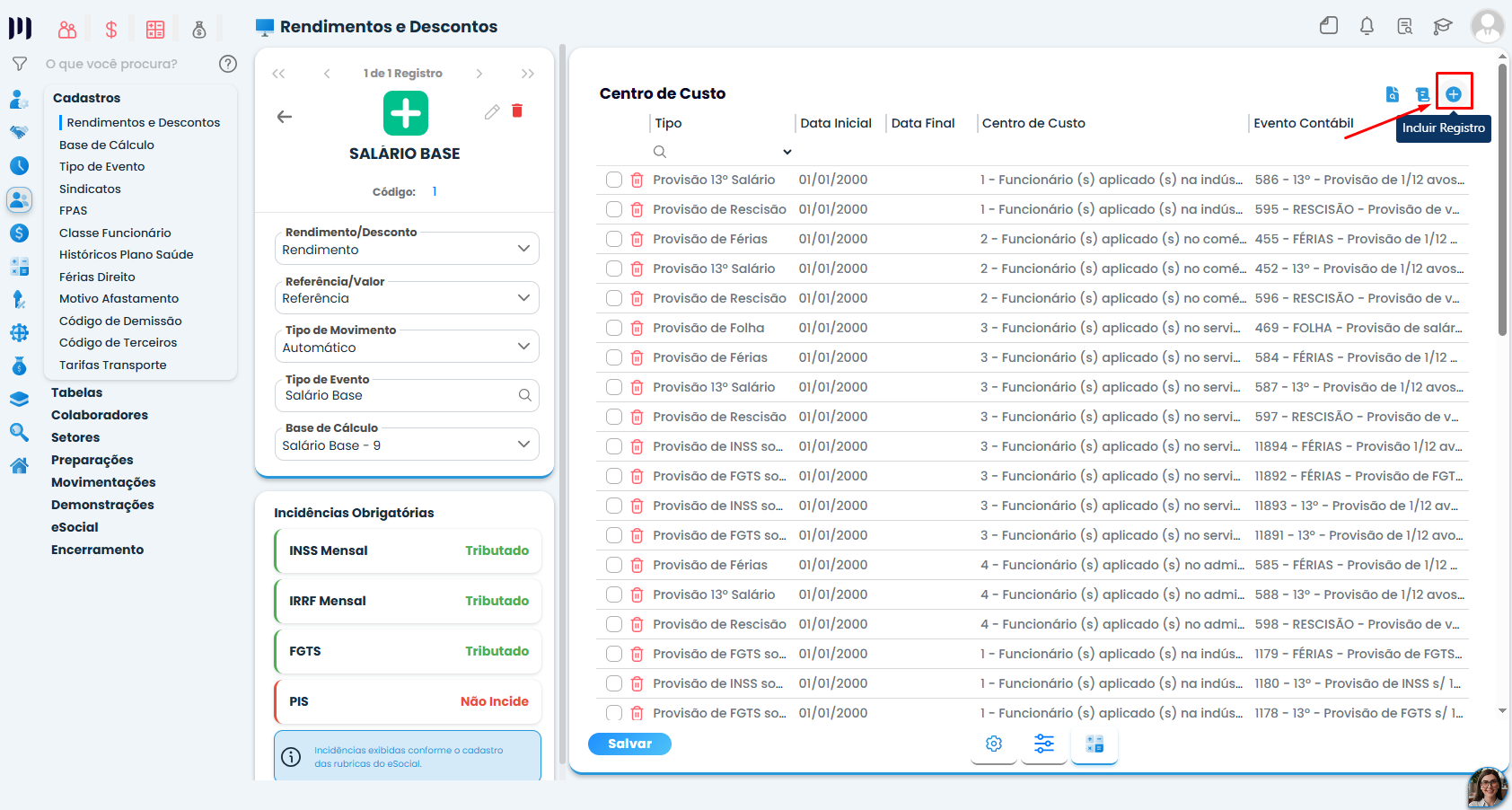The width and height of the screenshot is (1512, 810).
Task: Open Base de Cálculo menu item
Action: (107, 145)
